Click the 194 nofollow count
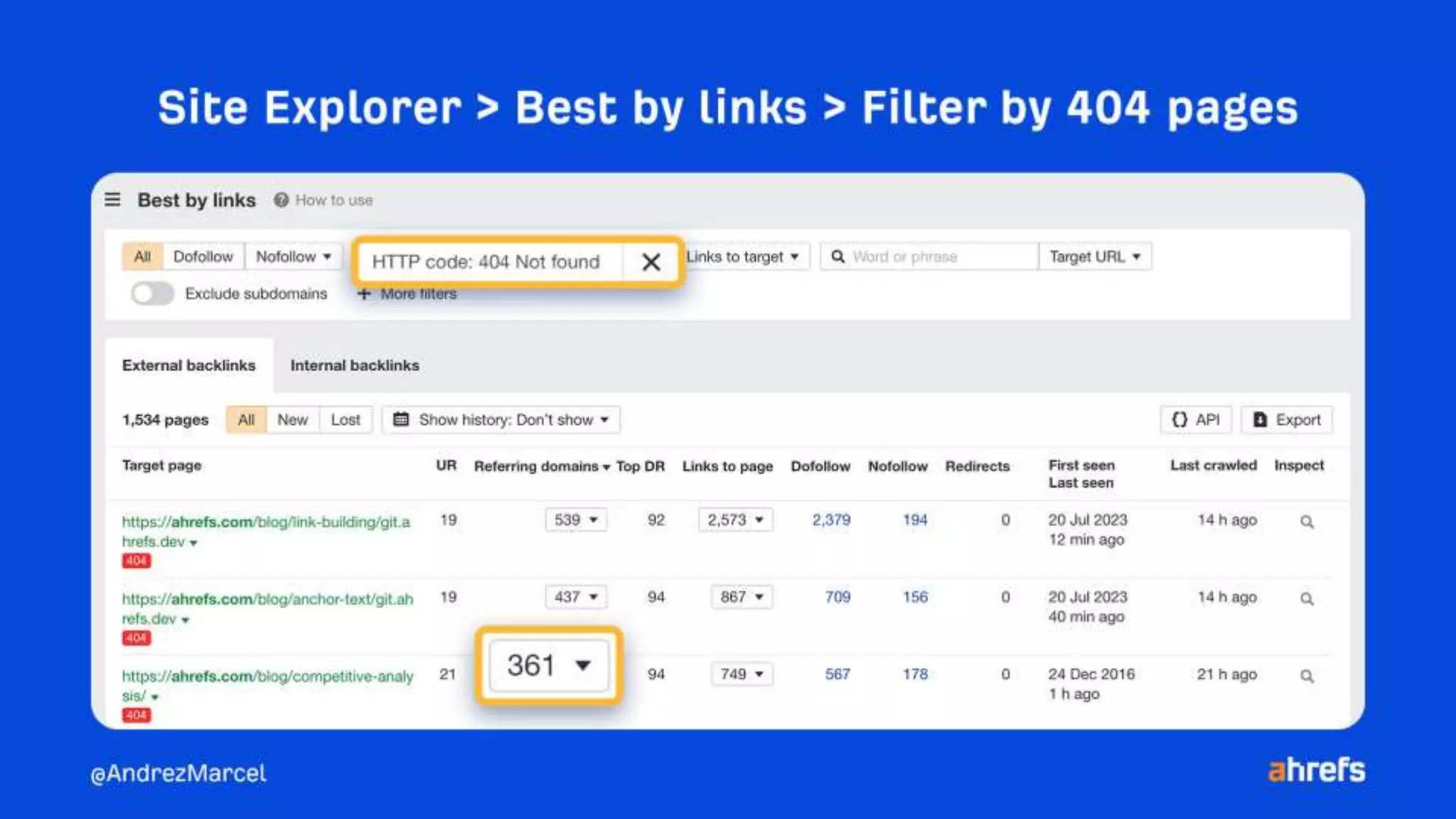The width and height of the screenshot is (1456, 819). 915,520
